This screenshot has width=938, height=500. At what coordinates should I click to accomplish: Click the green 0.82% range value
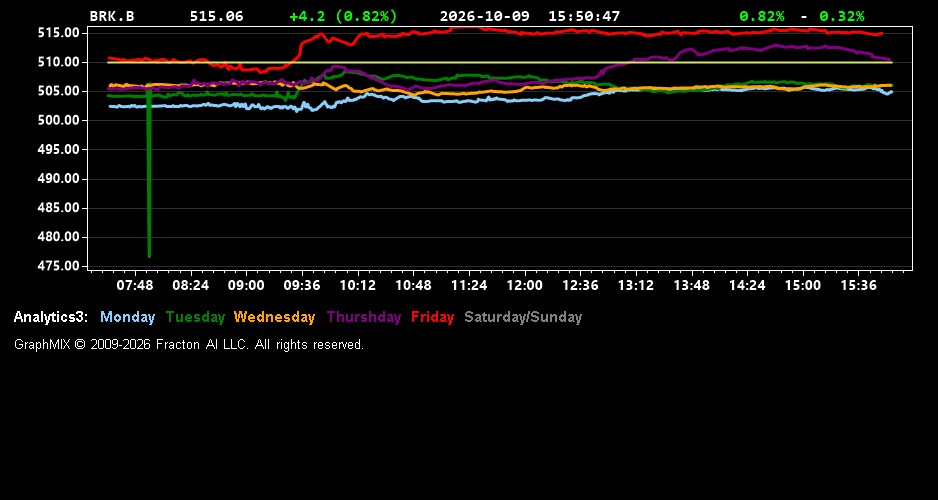[x=762, y=16]
